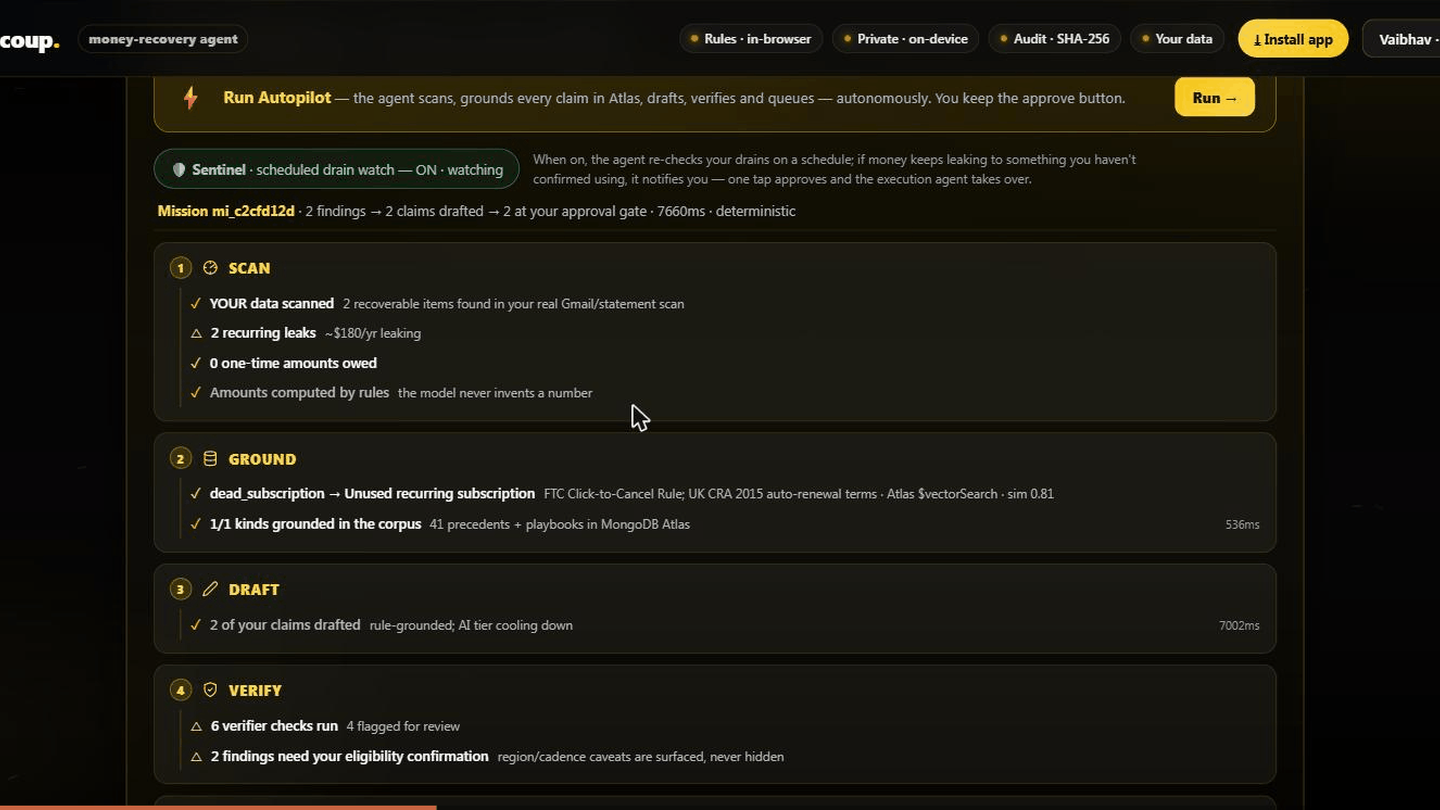Click the coup. logo
Screen dimensions: 1440x810
point(30,40)
